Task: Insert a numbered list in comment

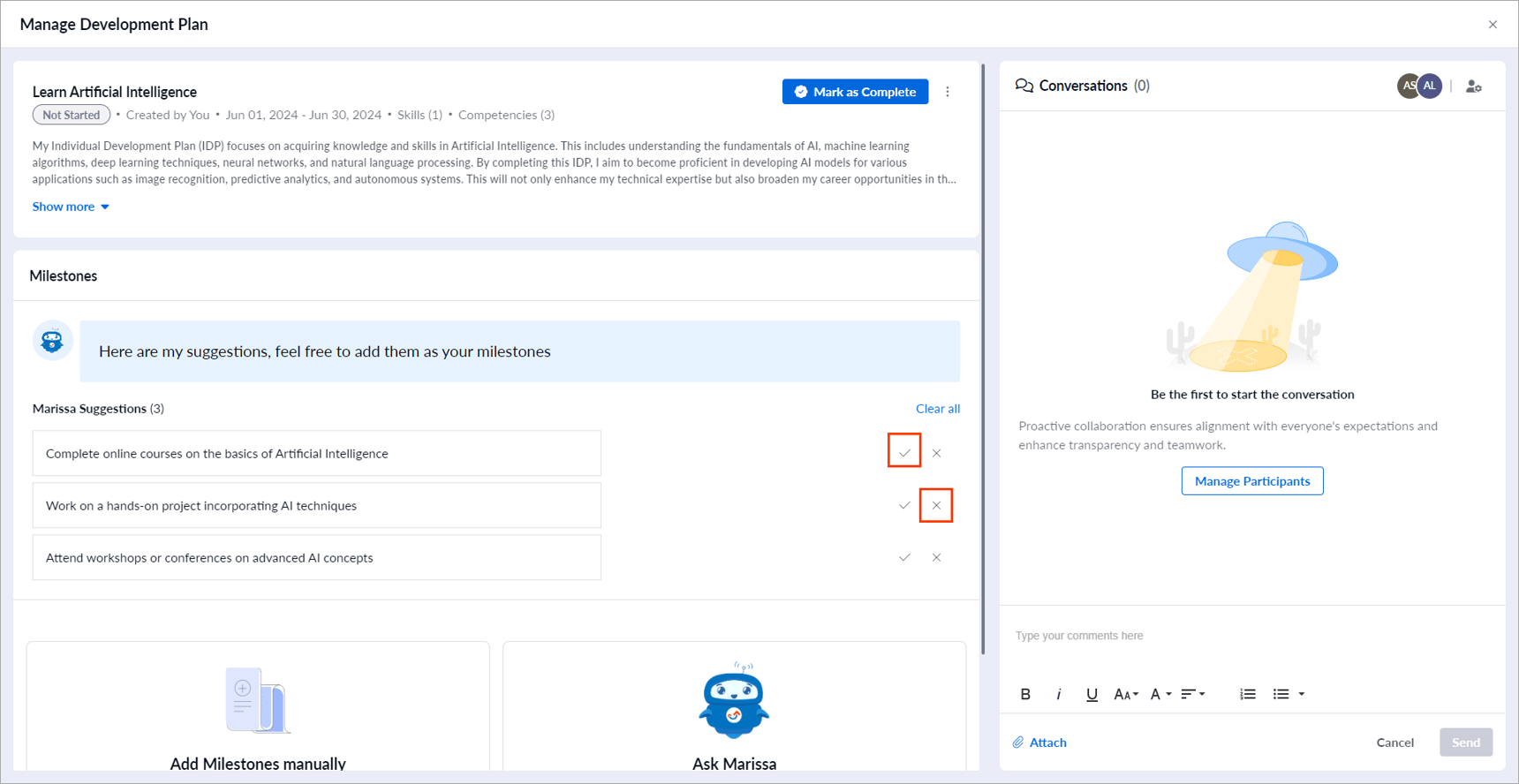Action: 1247,694
